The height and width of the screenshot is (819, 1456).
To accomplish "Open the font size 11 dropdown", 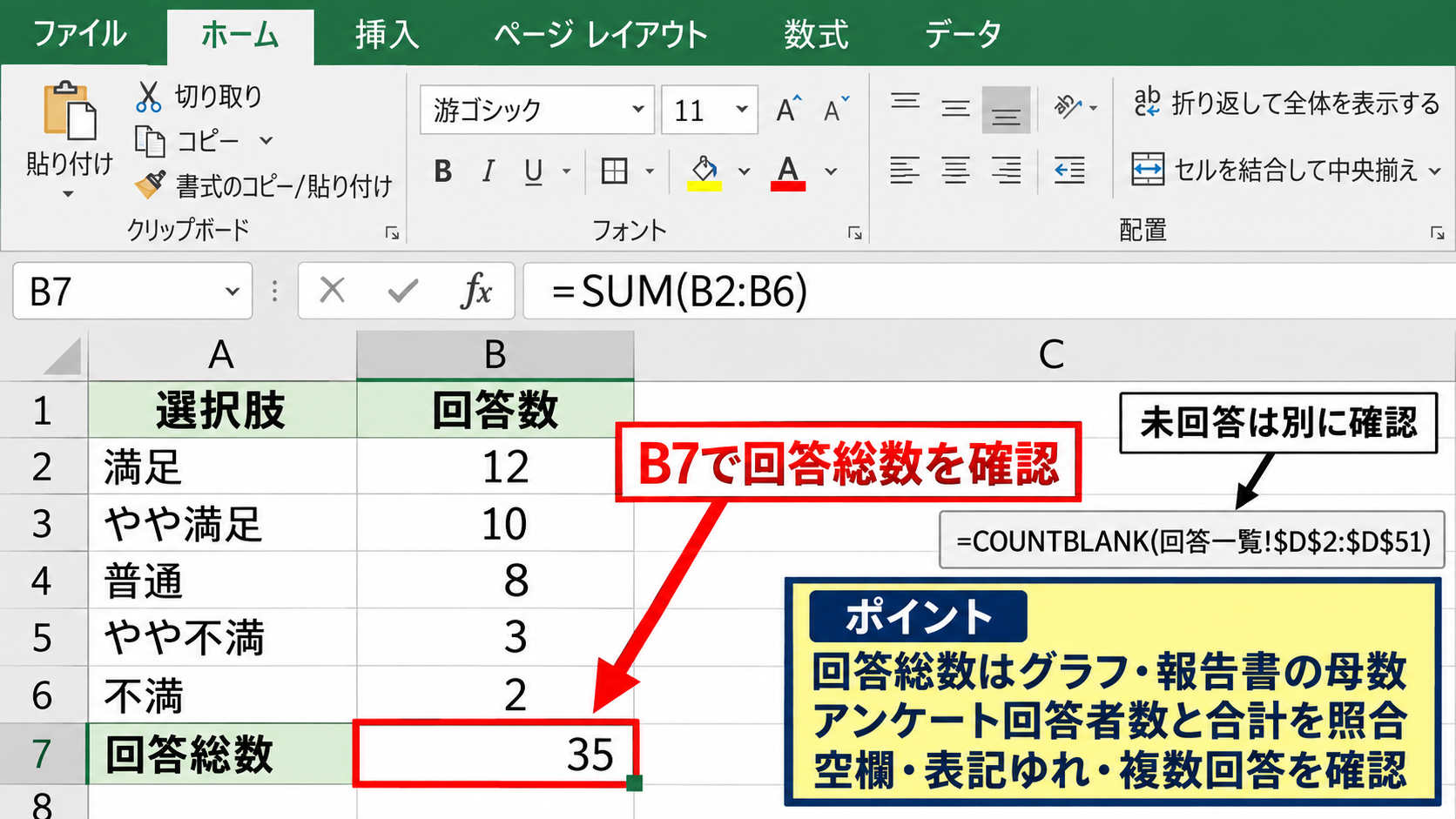I will (742, 110).
